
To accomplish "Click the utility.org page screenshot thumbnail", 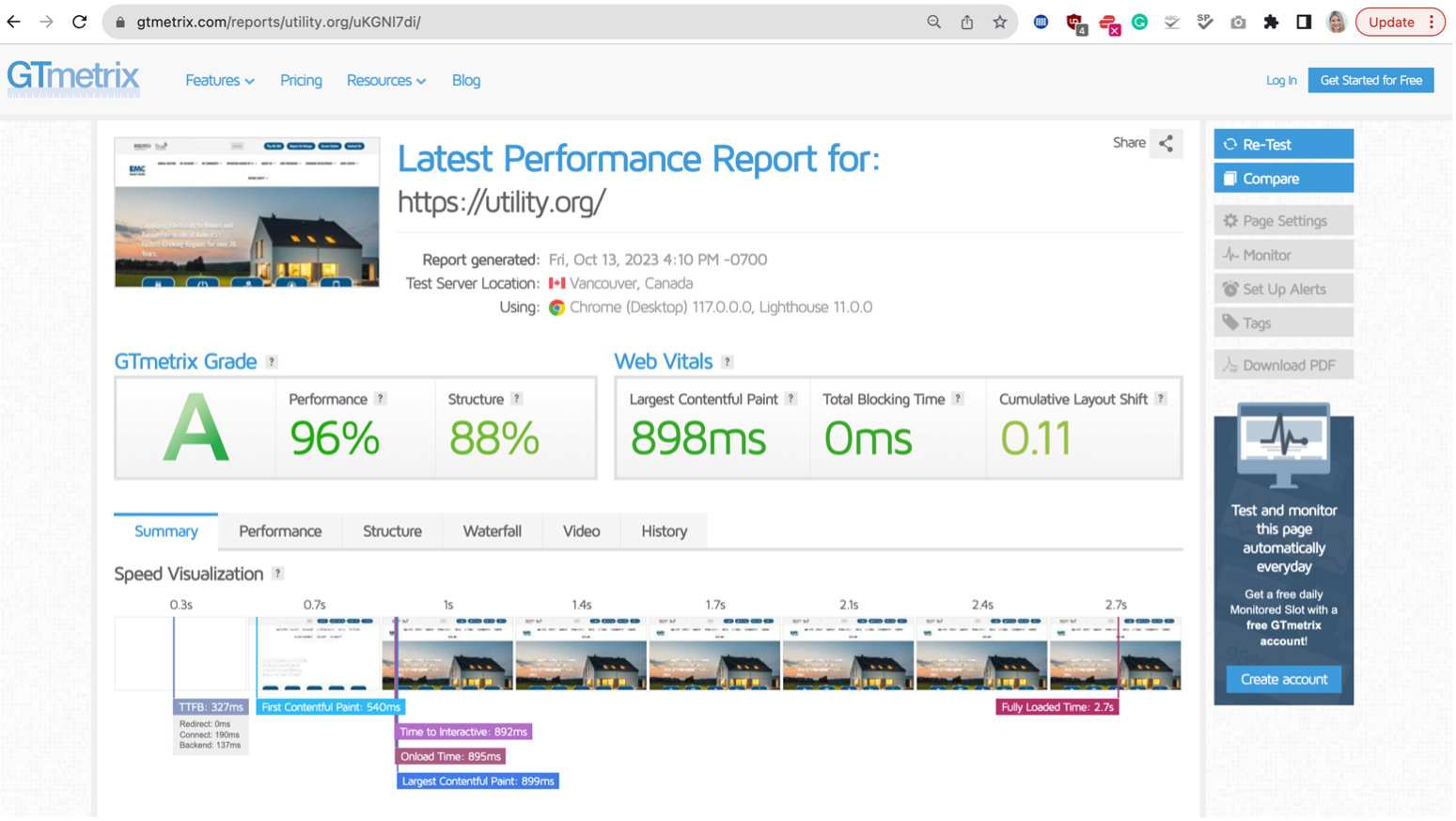I will pos(247,213).
